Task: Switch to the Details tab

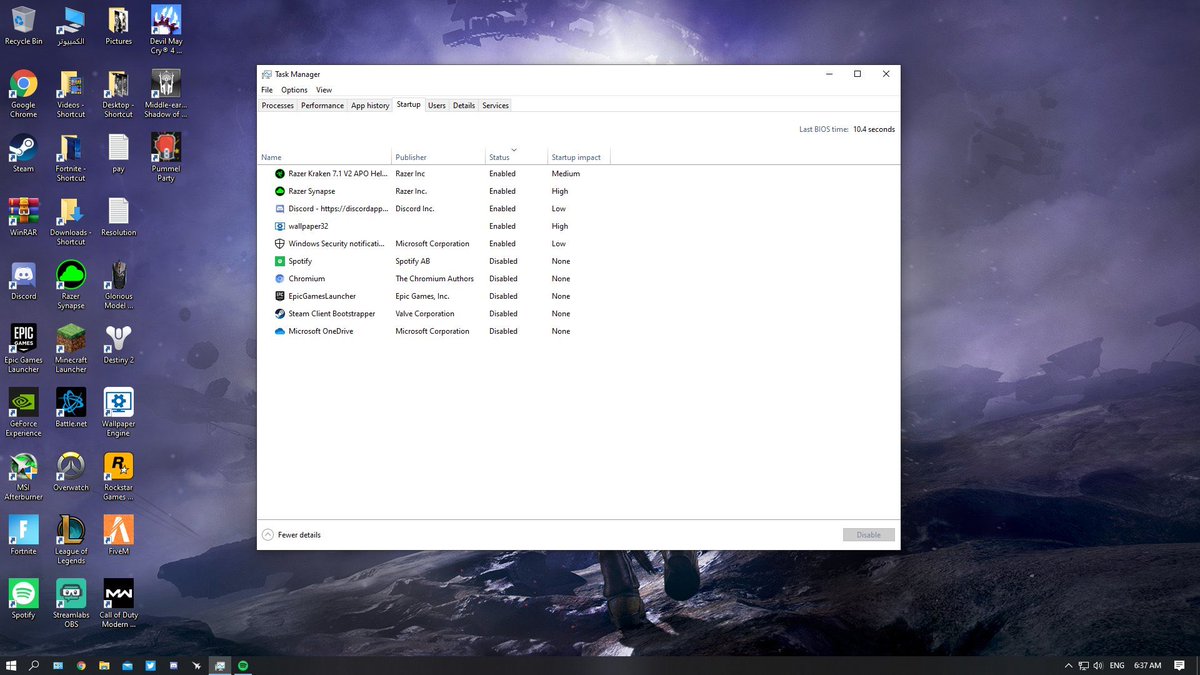Action: [x=464, y=105]
